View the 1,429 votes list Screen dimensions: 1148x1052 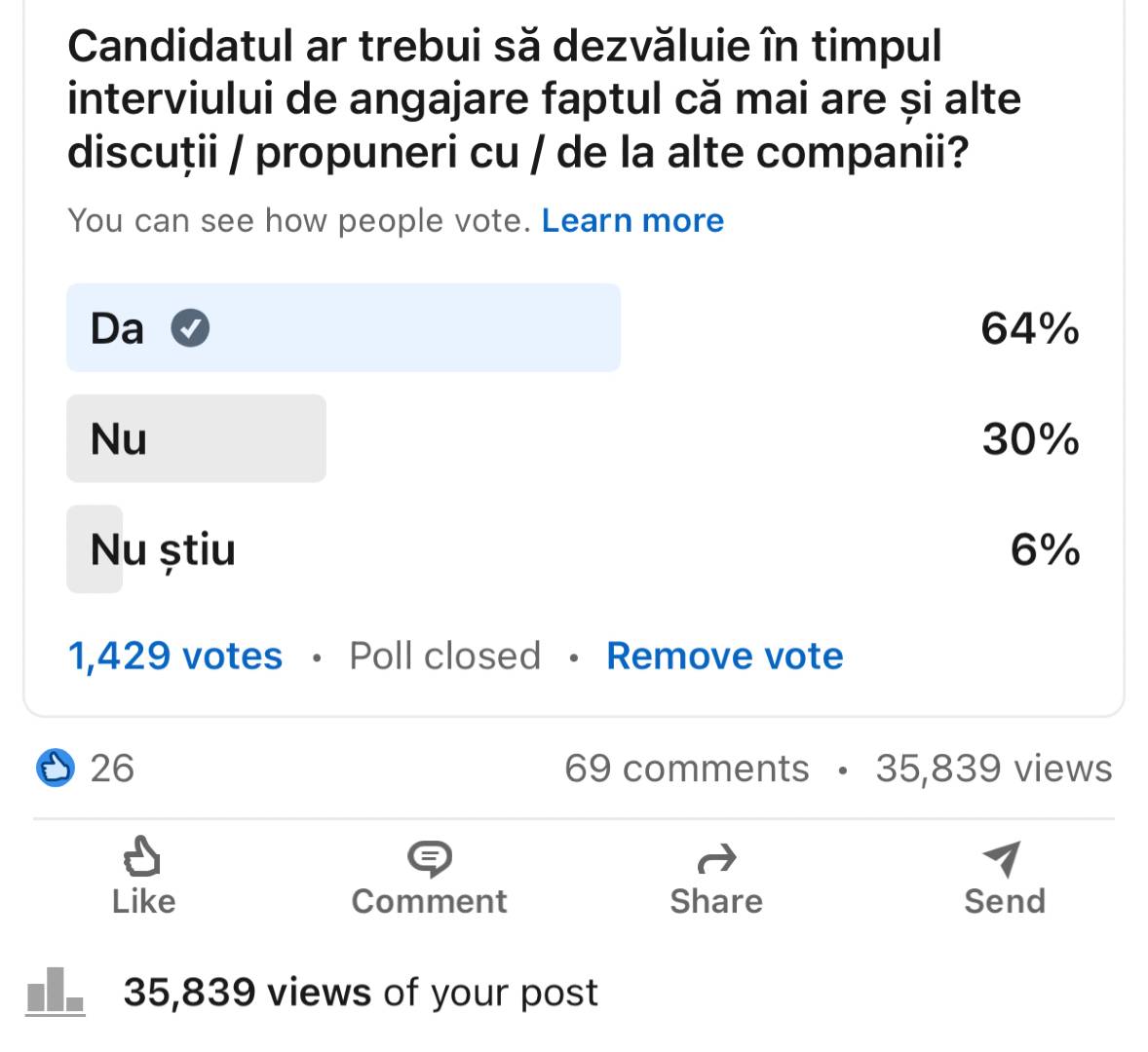click(175, 656)
